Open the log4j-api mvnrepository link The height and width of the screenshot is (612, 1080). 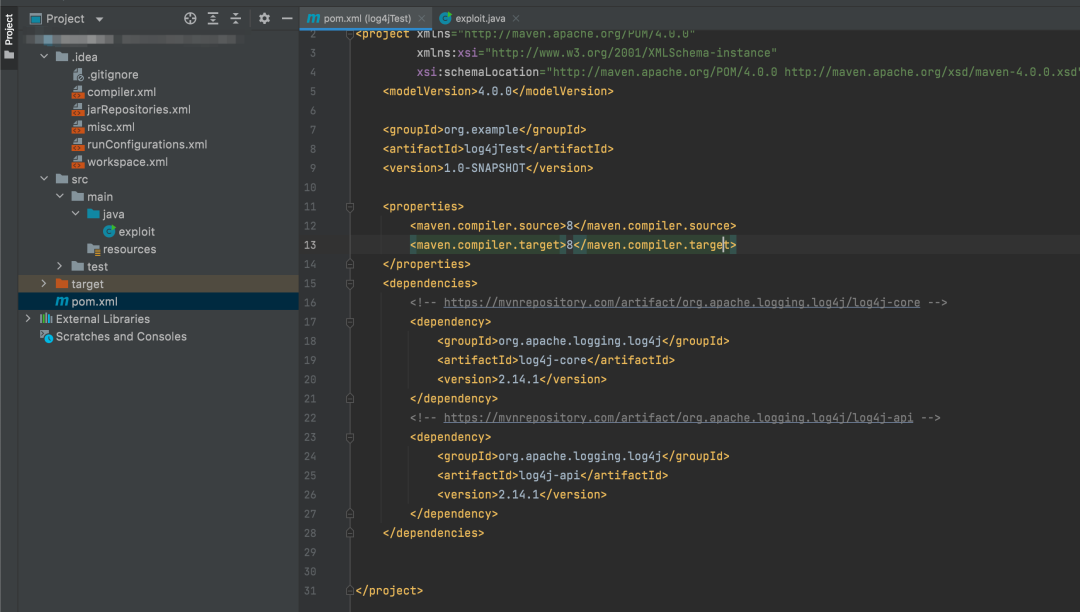point(678,418)
